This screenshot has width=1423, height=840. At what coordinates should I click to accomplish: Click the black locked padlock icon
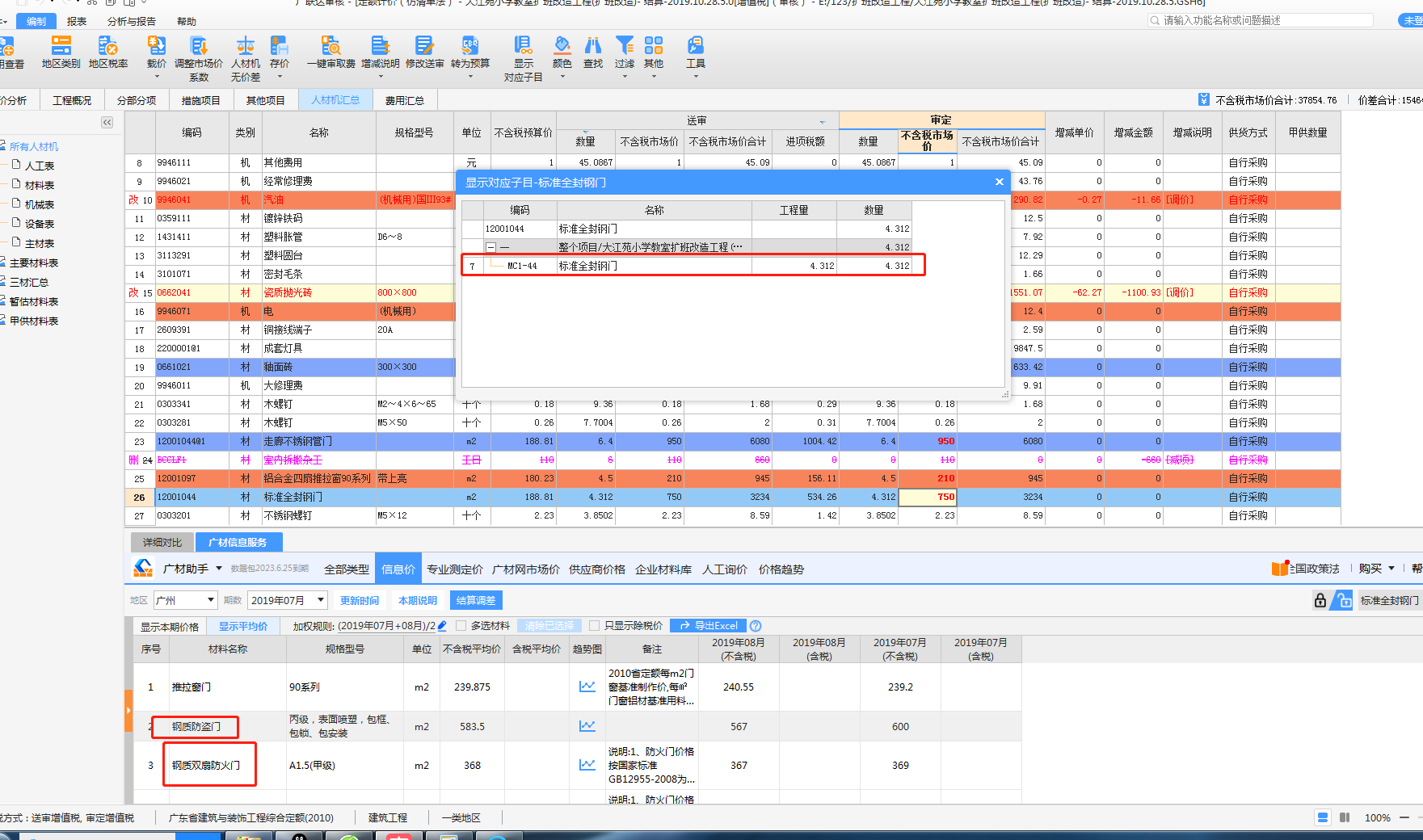[1320, 600]
